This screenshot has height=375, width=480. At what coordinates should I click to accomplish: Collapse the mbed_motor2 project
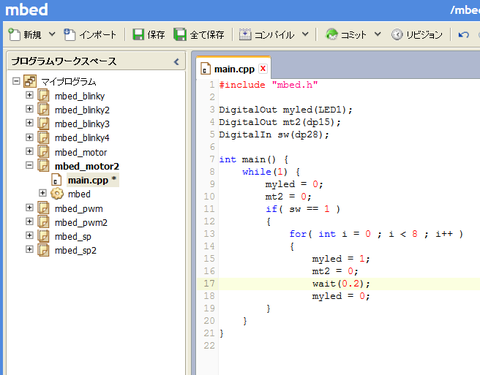pos(29,165)
